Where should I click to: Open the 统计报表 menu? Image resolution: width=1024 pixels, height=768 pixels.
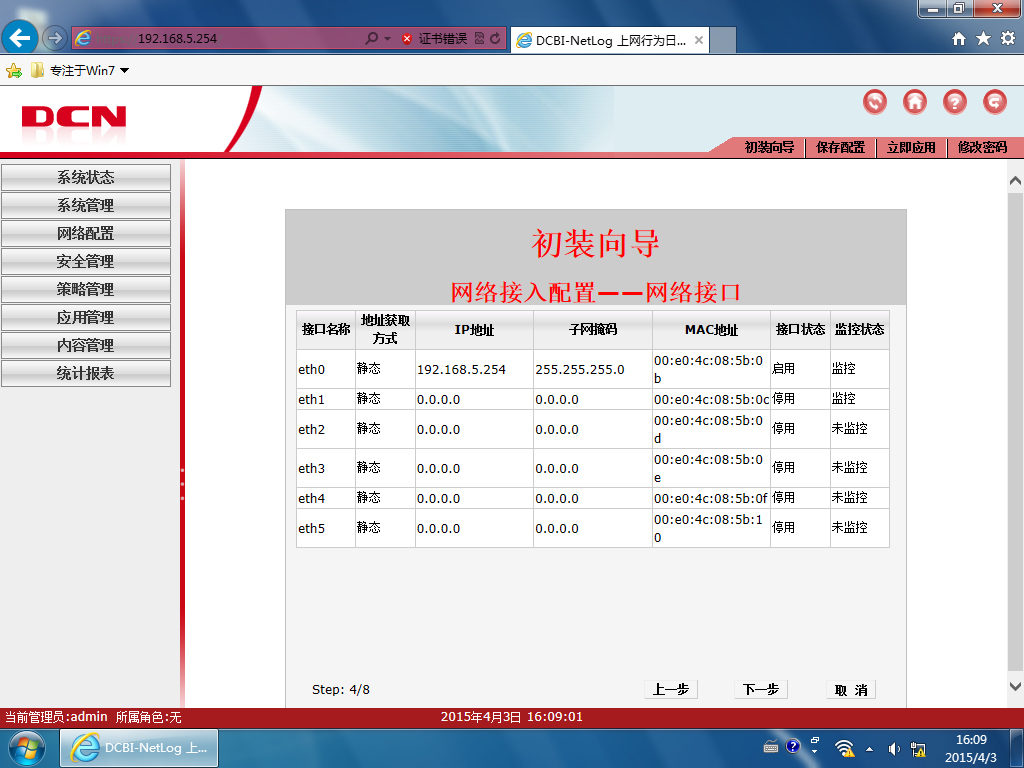pos(86,374)
